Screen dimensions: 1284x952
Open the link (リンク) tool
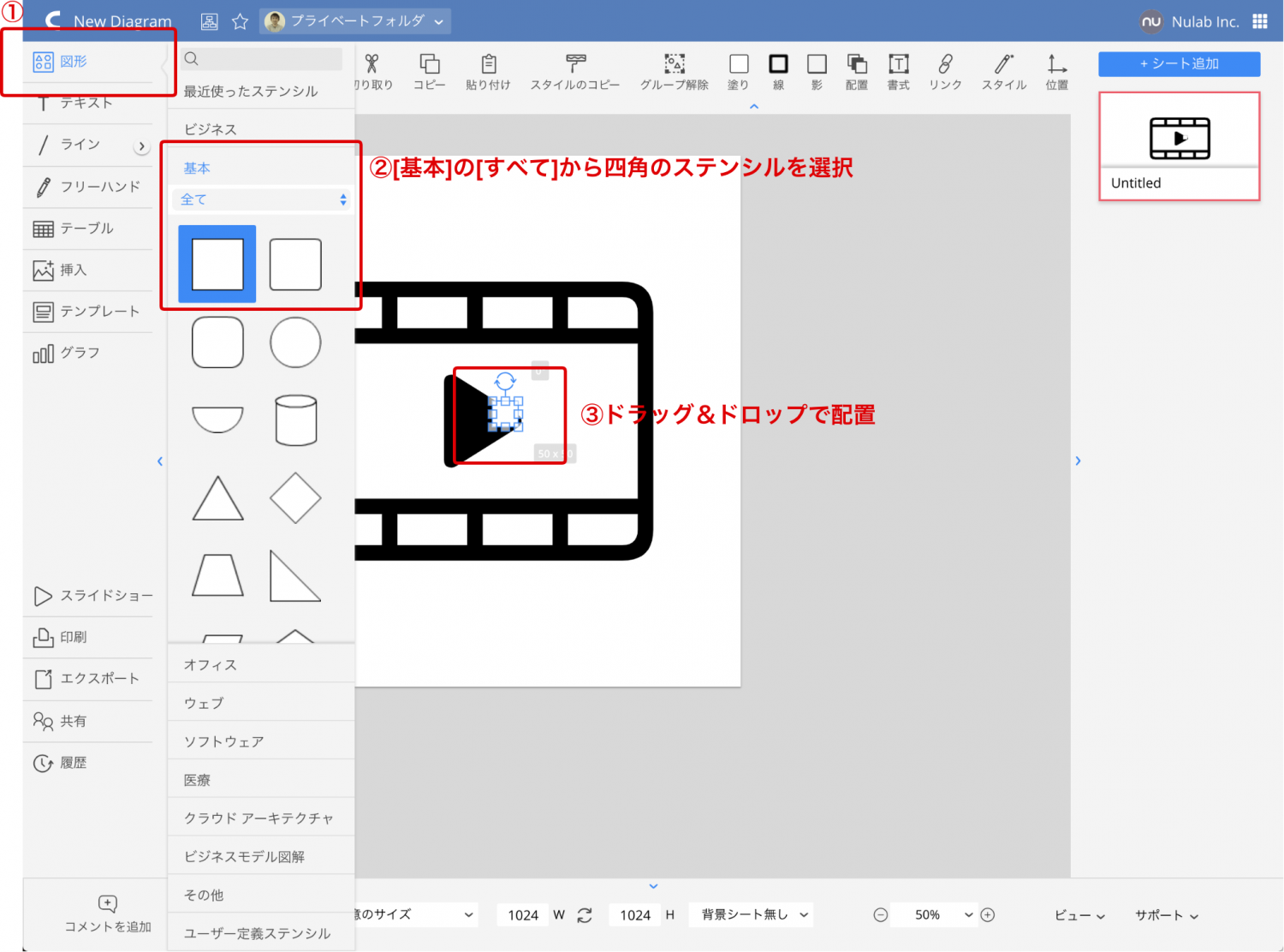click(x=945, y=64)
